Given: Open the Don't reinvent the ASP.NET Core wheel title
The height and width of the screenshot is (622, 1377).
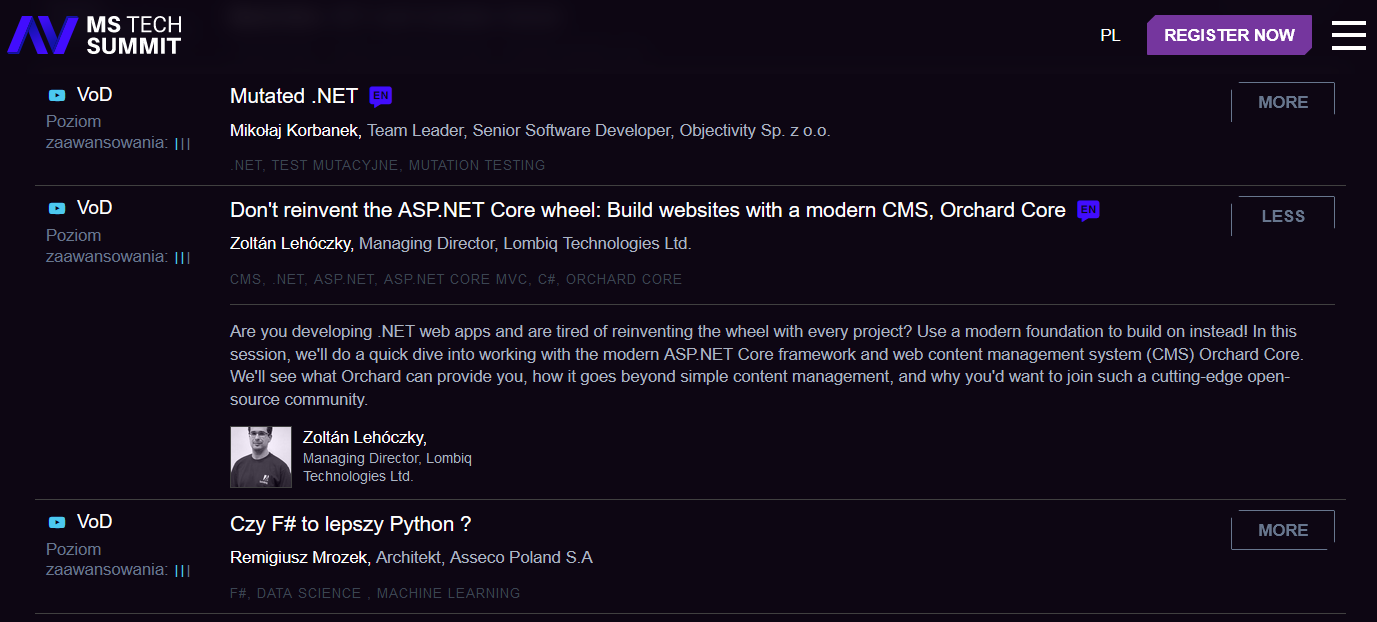Looking at the screenshot, I should coord(648,210).
